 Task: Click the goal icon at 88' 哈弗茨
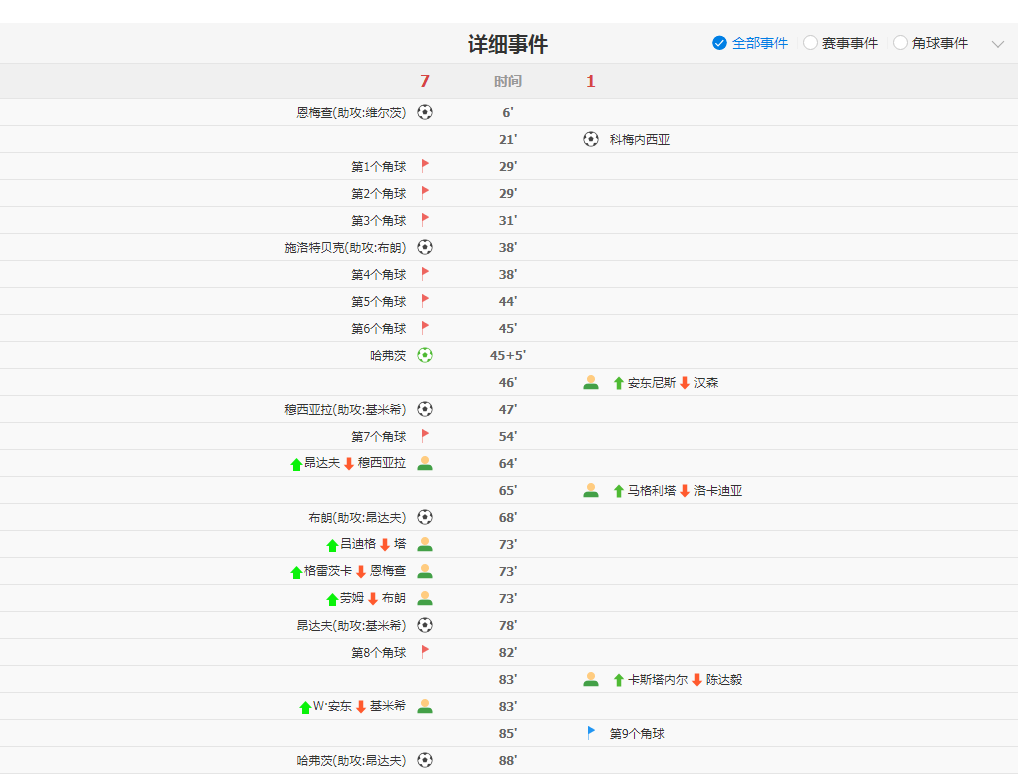click(425, 760)
